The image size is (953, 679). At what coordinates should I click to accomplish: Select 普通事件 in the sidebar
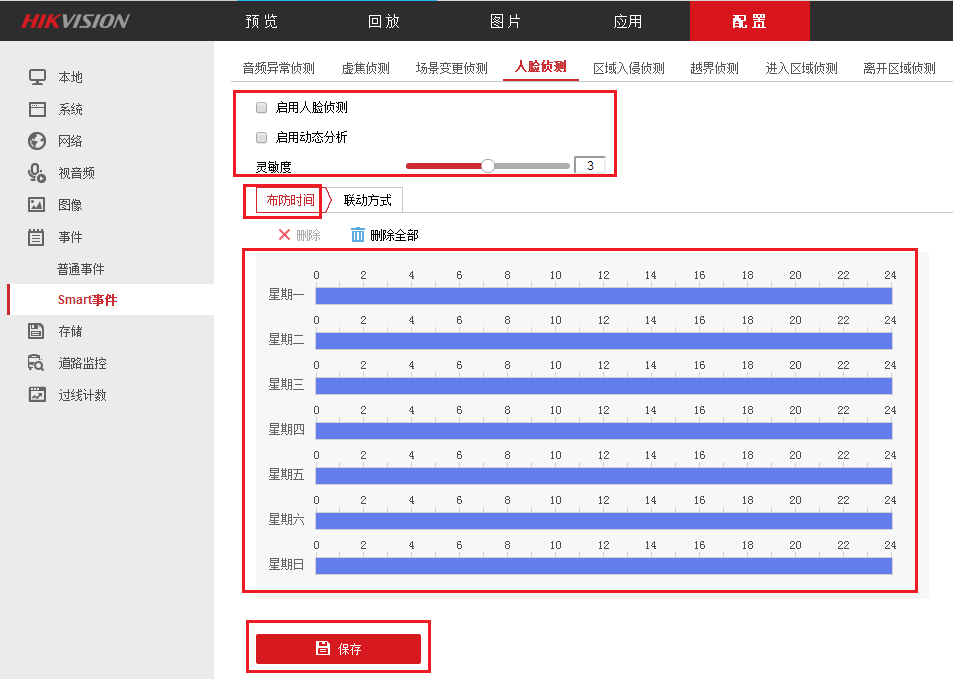click(x=81, y=269)
